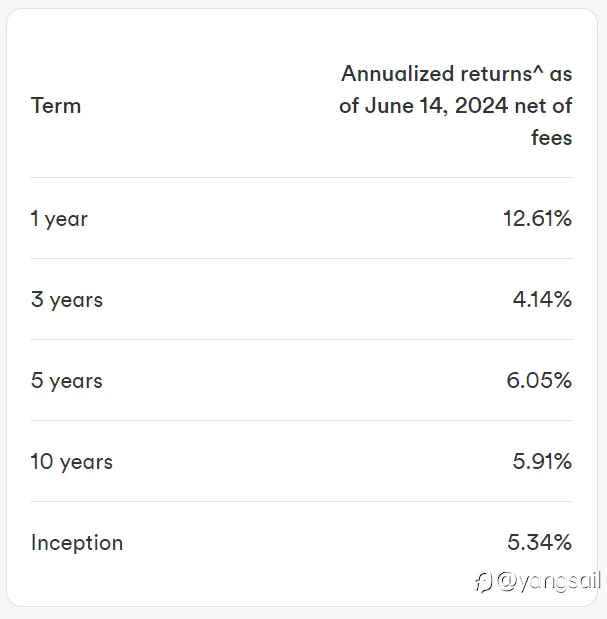Click the 5.34% inception return value
Viewport: 607px width, 619px height.
coord(539,542)
